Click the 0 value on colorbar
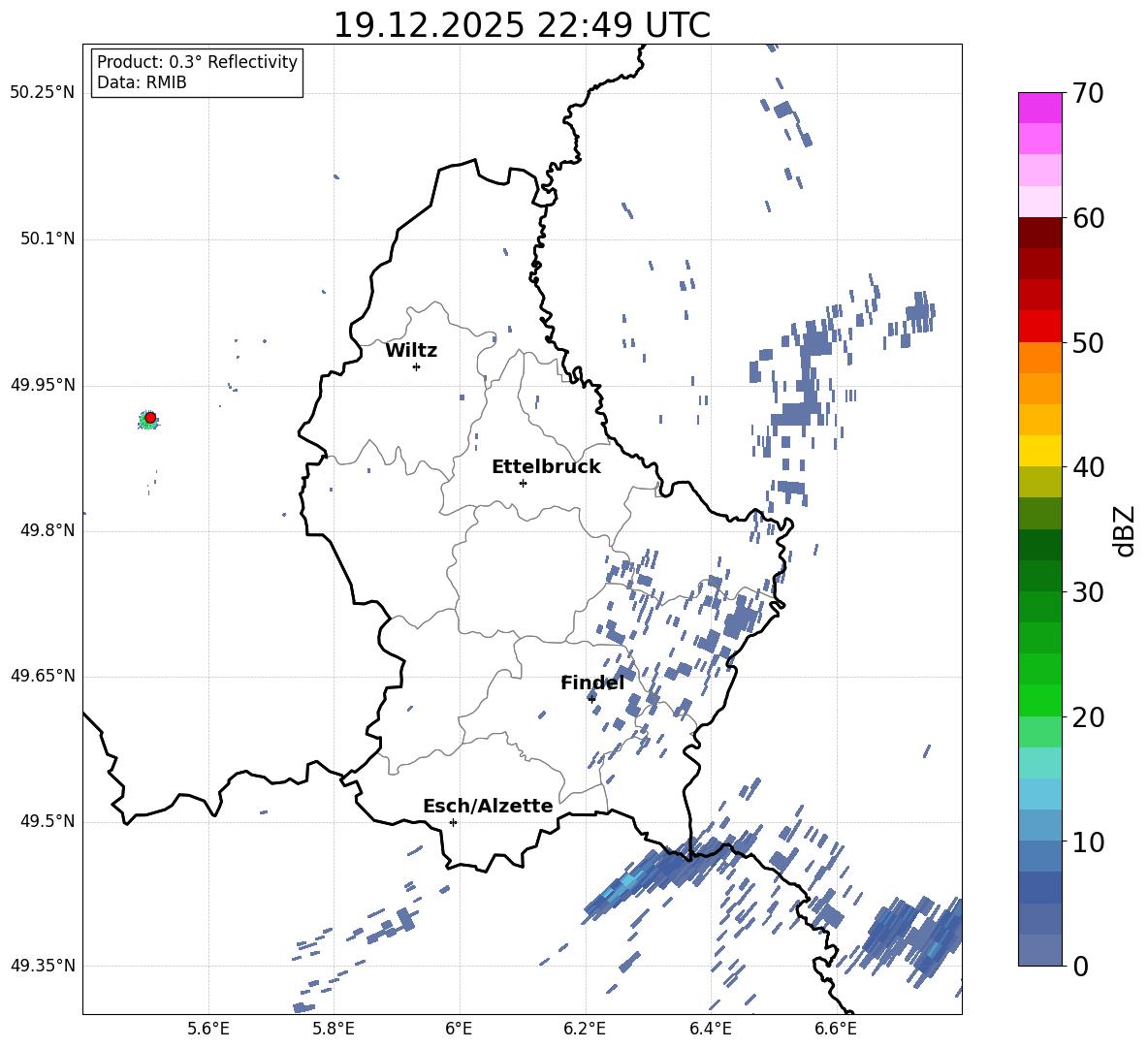This screenshot has width=1148, height=1048. point(1080,966)
